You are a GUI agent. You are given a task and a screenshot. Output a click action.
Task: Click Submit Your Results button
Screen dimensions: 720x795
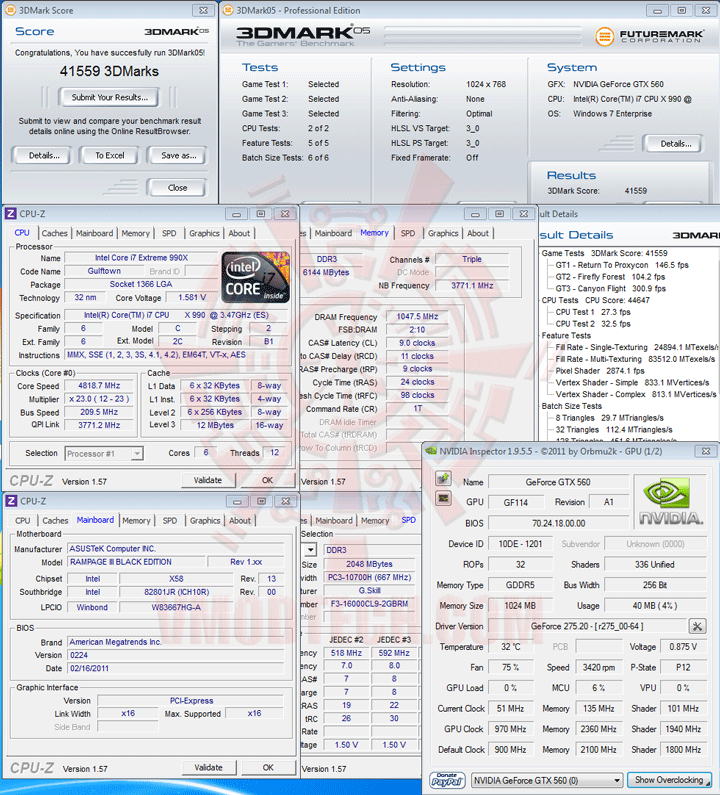tap(110, 97)
